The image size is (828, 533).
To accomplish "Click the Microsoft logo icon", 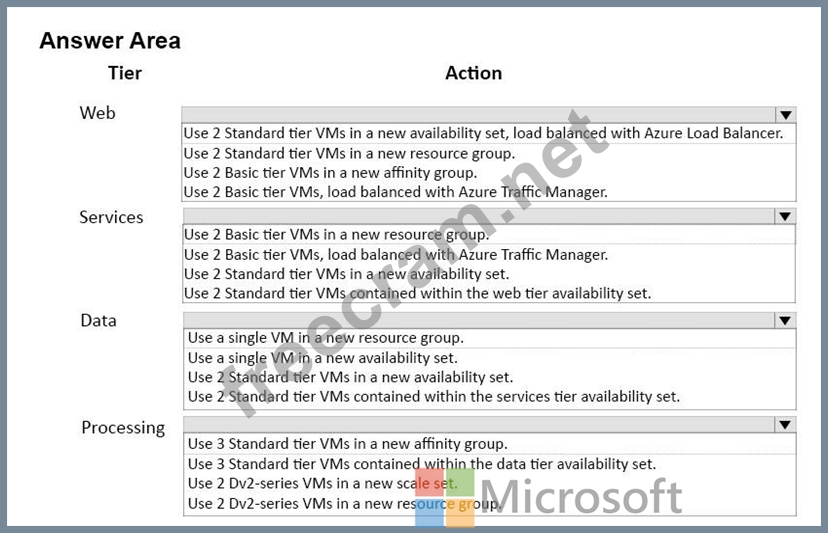I will click(445, 496).
